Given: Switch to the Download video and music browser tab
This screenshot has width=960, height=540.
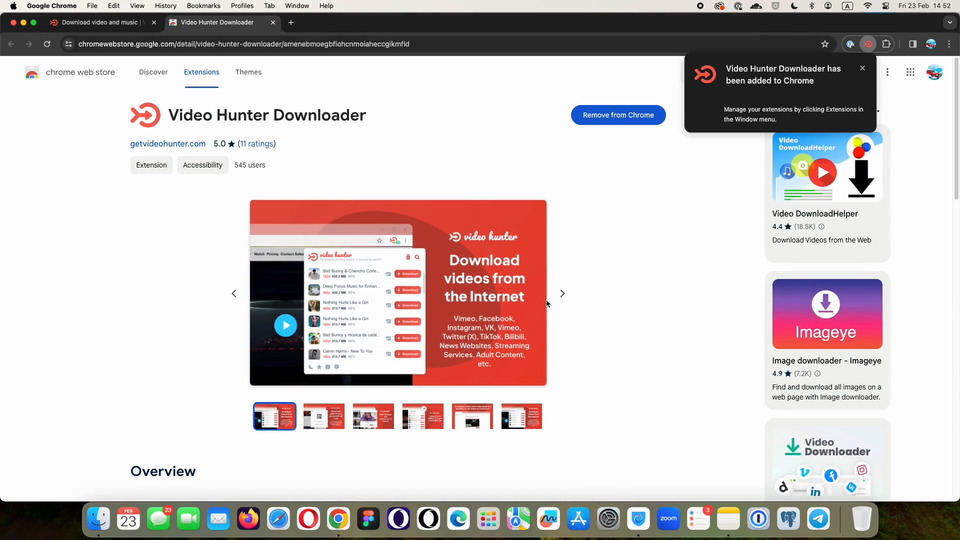Looking at the screenshot, I should coord(102,23).
